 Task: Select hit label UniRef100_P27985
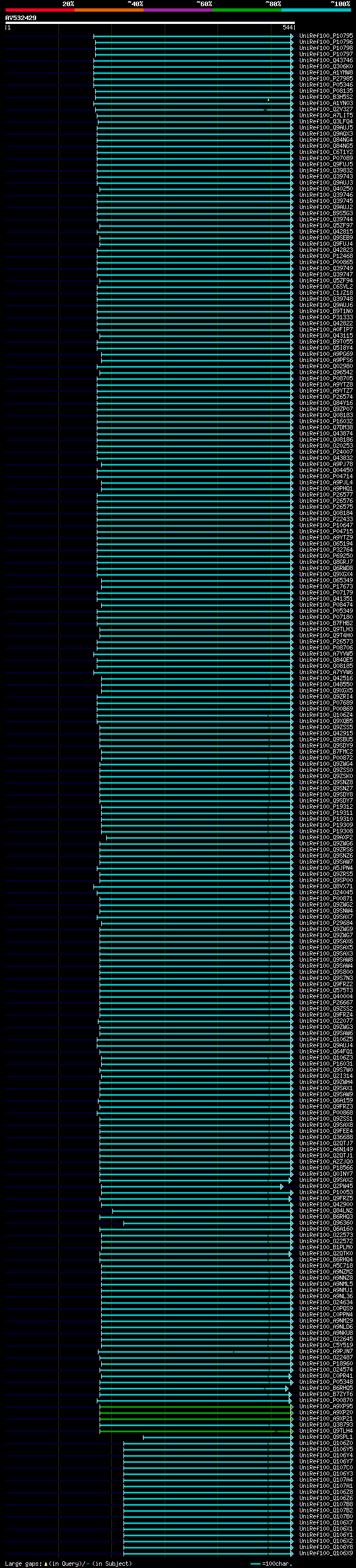coord(326,78)
